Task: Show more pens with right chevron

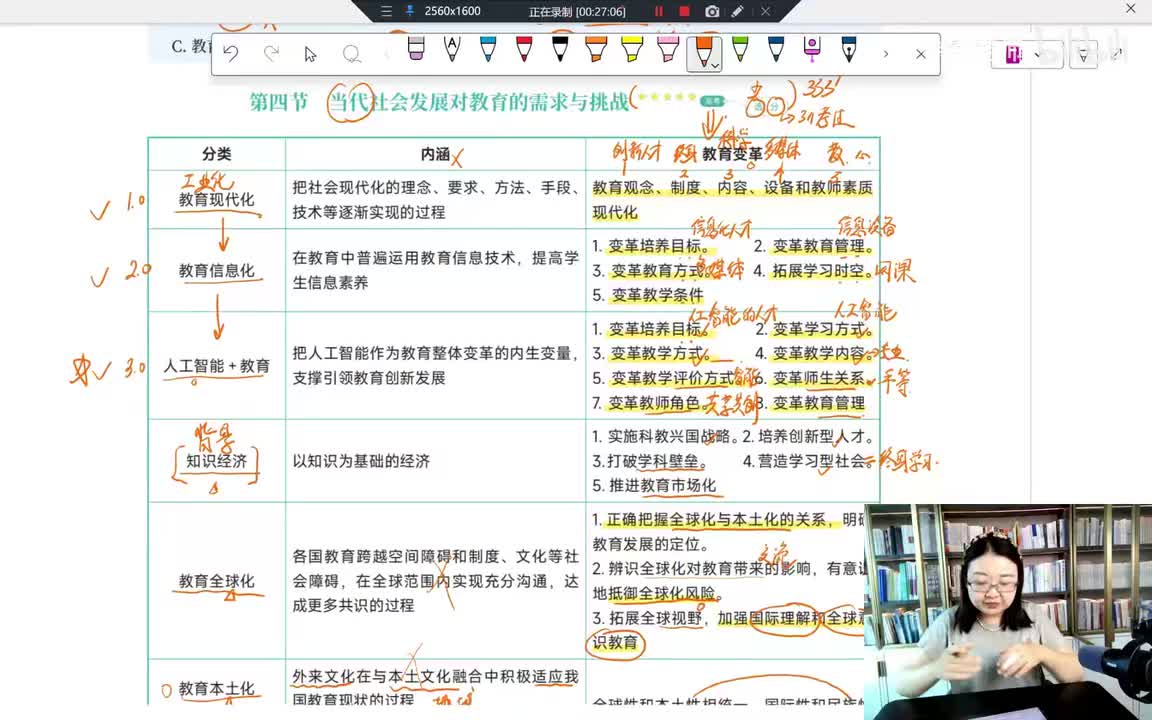Action: [885, 54]
